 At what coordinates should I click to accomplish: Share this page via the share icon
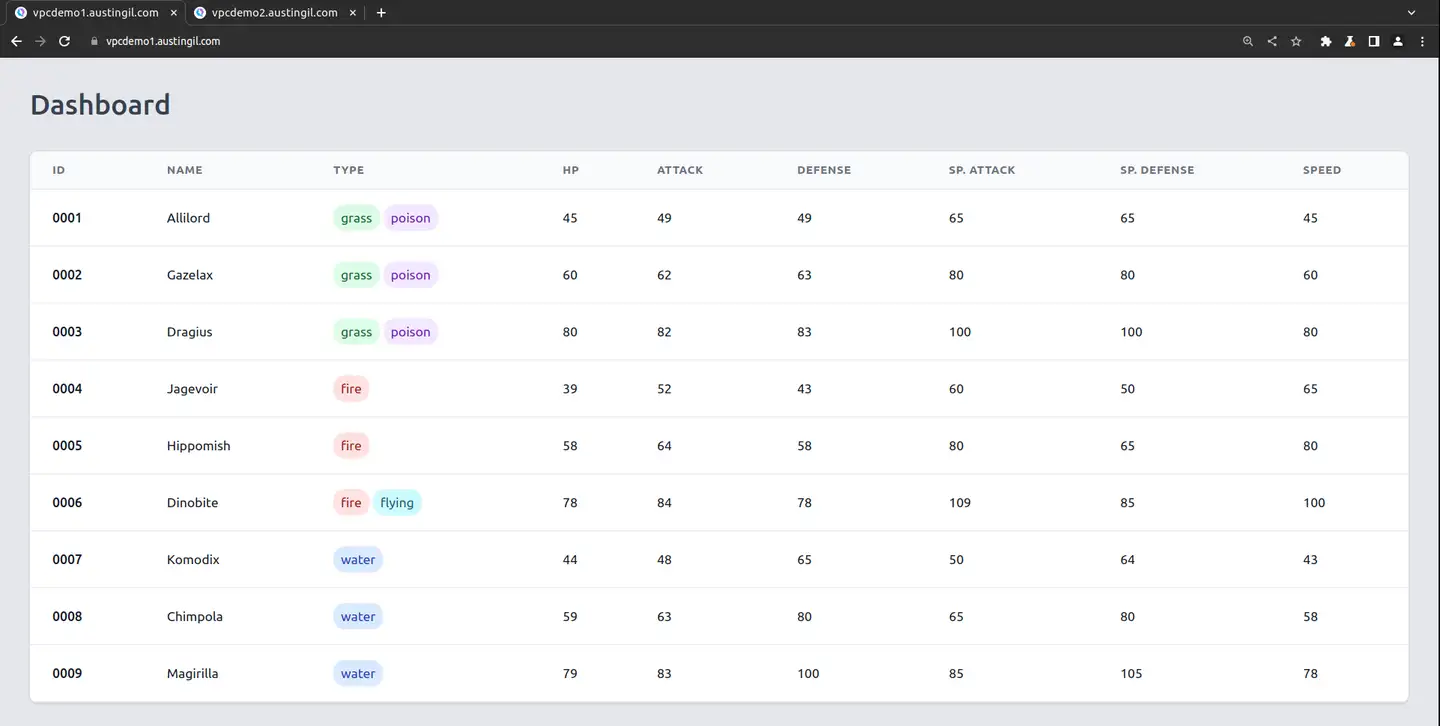(x=1272, y=41)
